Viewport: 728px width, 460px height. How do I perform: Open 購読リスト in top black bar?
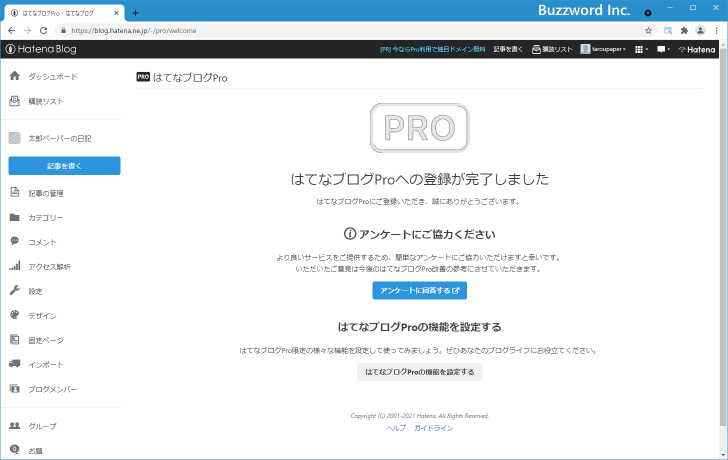[552, 49]
